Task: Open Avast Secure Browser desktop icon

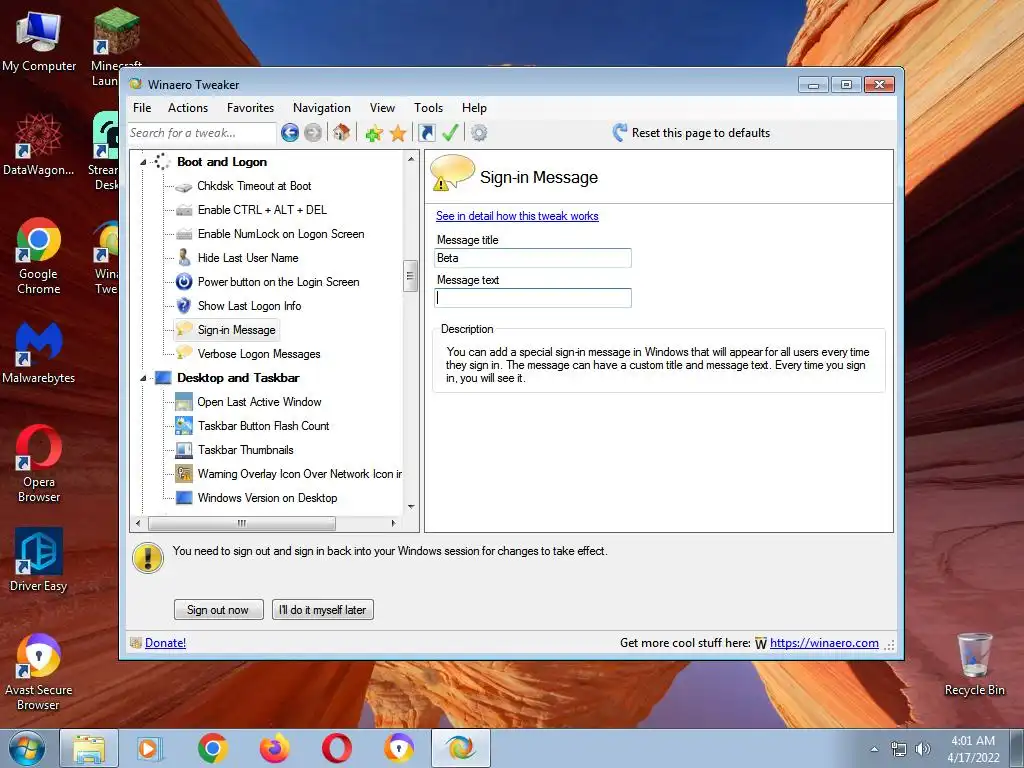Action: (39, 671)
